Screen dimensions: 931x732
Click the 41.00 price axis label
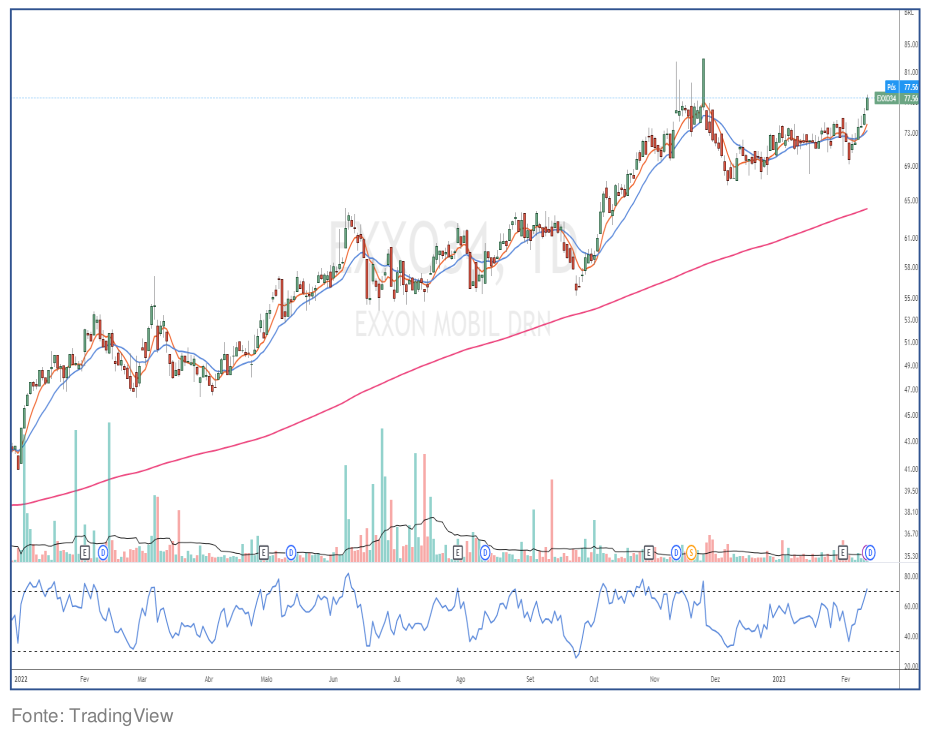[911, 469]
